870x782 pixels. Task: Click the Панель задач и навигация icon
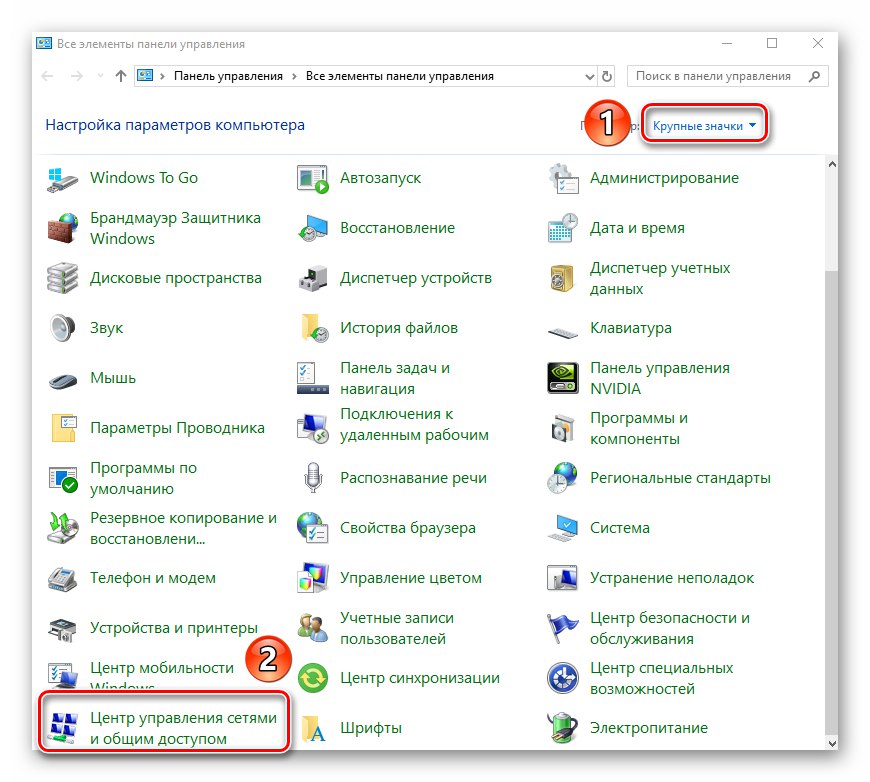point(312,378)
